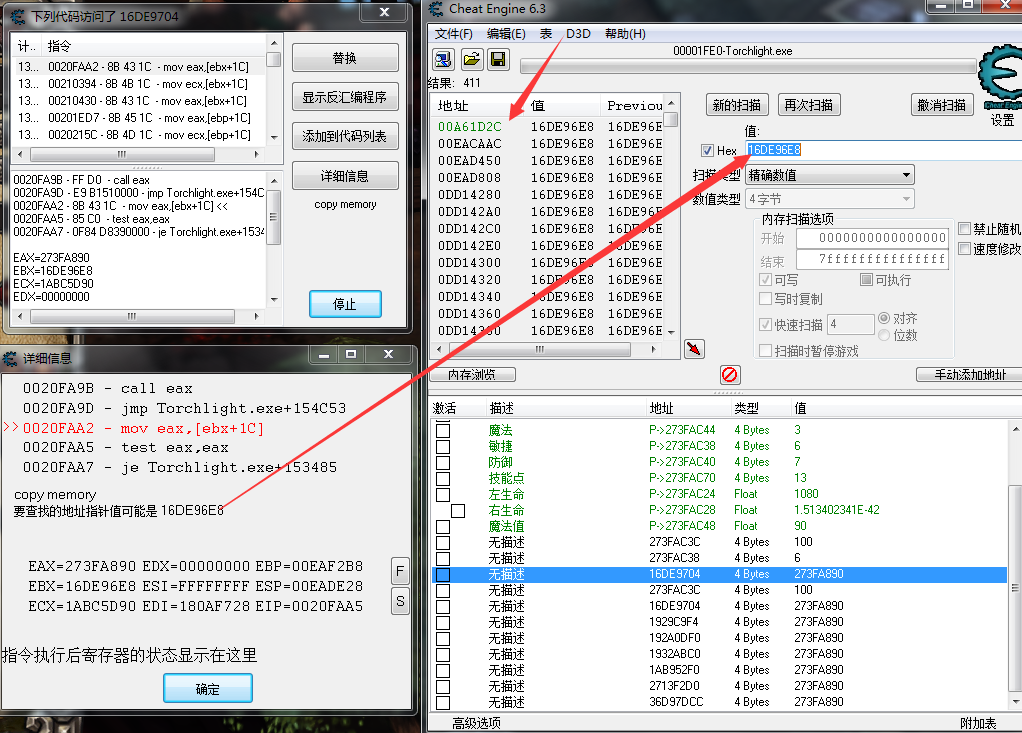Activate the 魔法 row checkbox
This screenshot has height=733, width=1022.
point(443,430)
